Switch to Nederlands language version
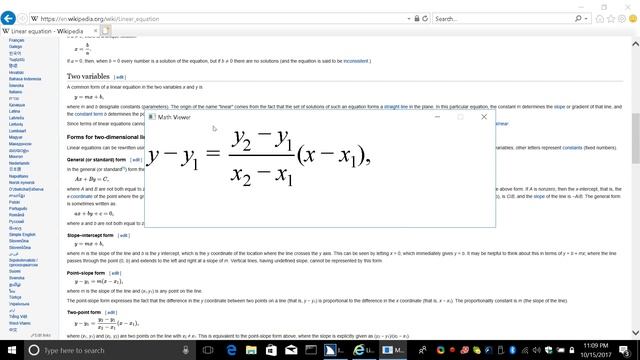Image resolution: width=640 pixels, height=360 pixels. 19,163
